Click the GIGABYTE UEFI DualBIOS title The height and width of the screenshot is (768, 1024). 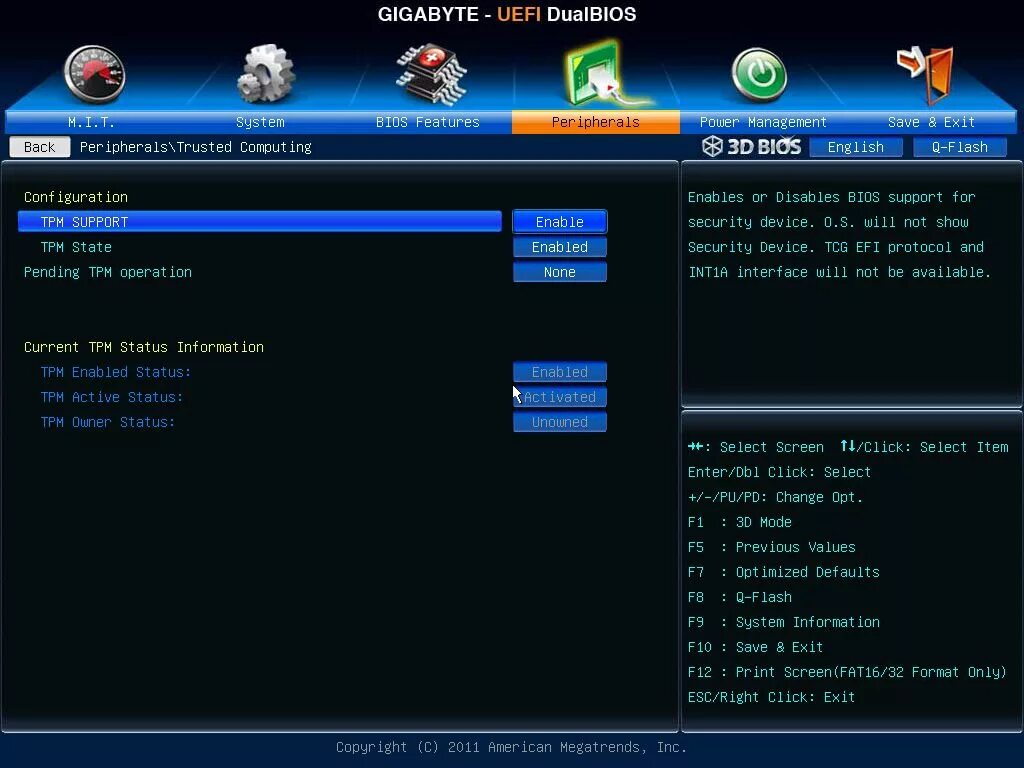click(x=507, y=14)
